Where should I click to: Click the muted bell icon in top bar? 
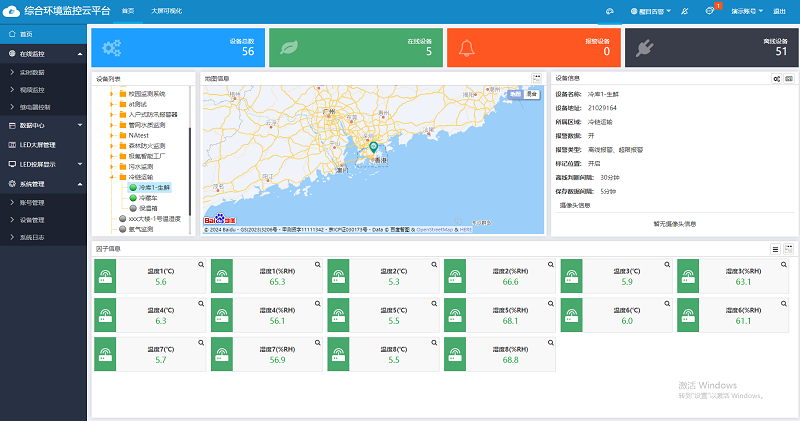(683, 10)
